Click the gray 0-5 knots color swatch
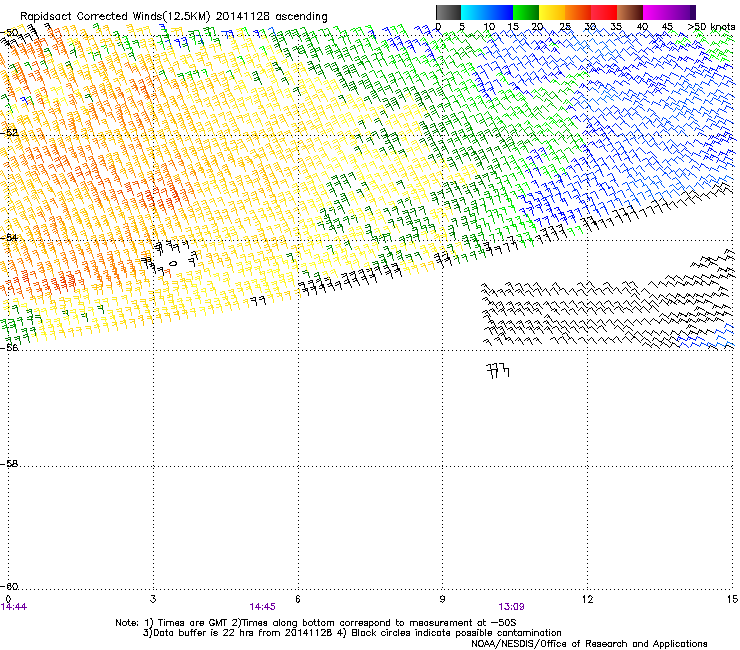Viewport: 740px width, 650px height. coord(448,12)
